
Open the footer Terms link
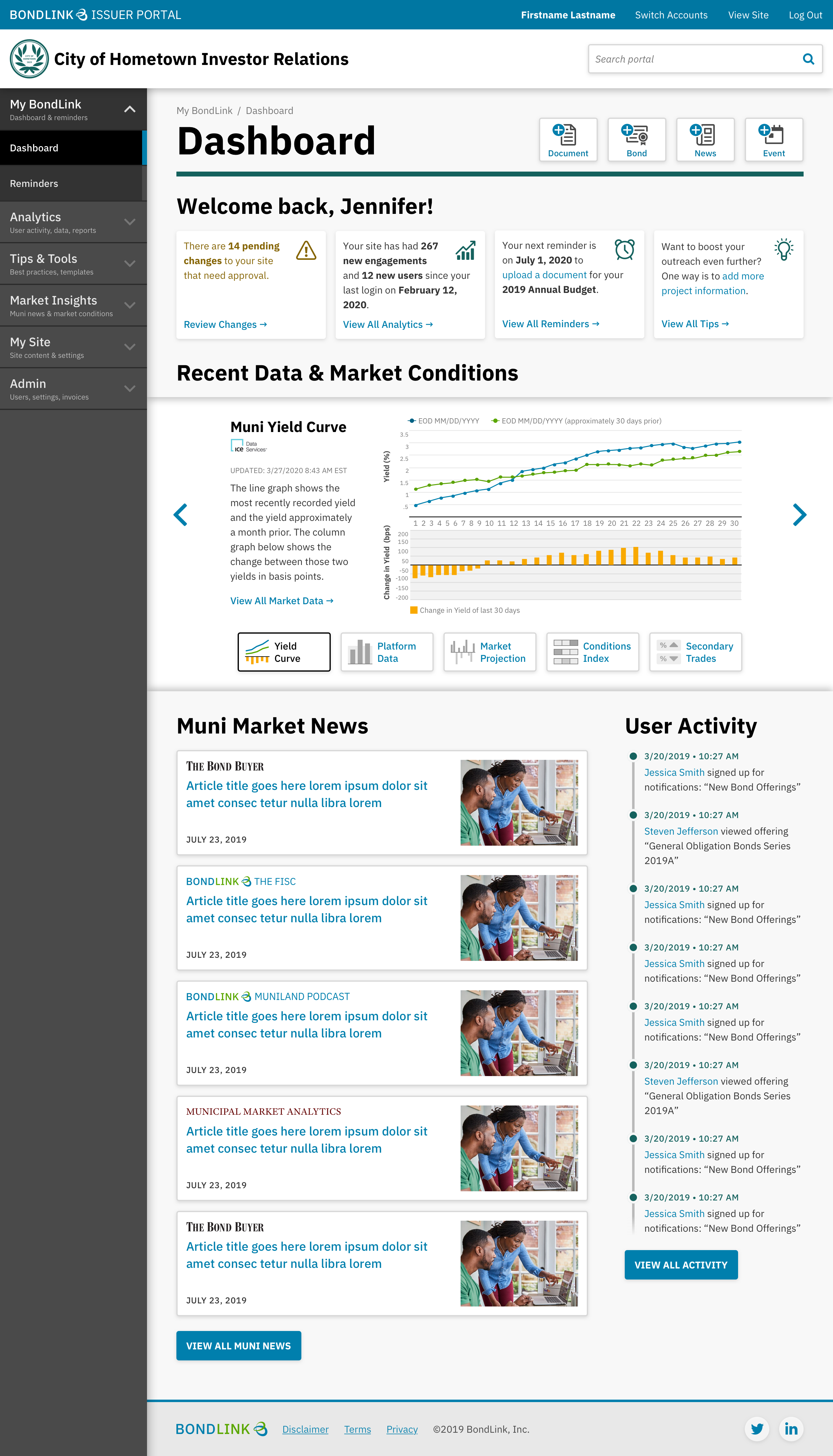358,1429
